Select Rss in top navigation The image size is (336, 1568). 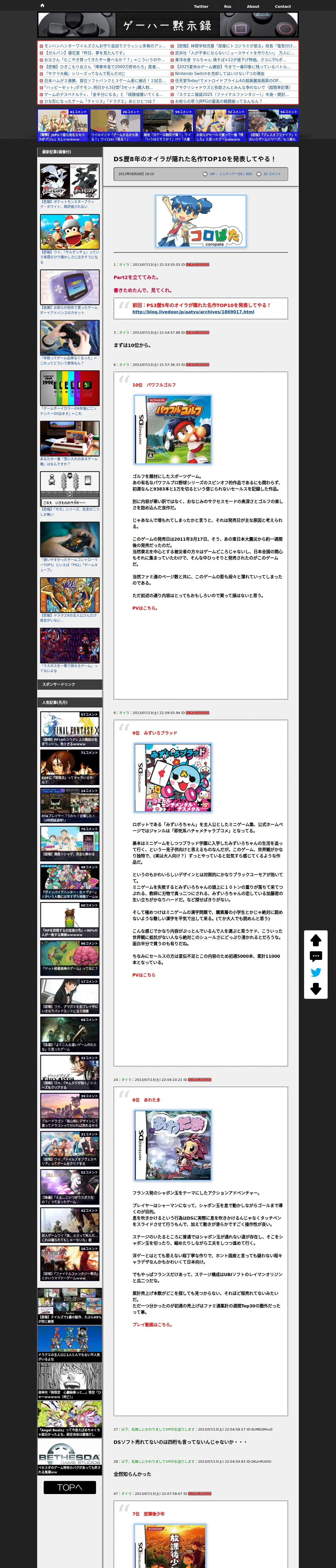pyautogui.click(x=227, y=7)
